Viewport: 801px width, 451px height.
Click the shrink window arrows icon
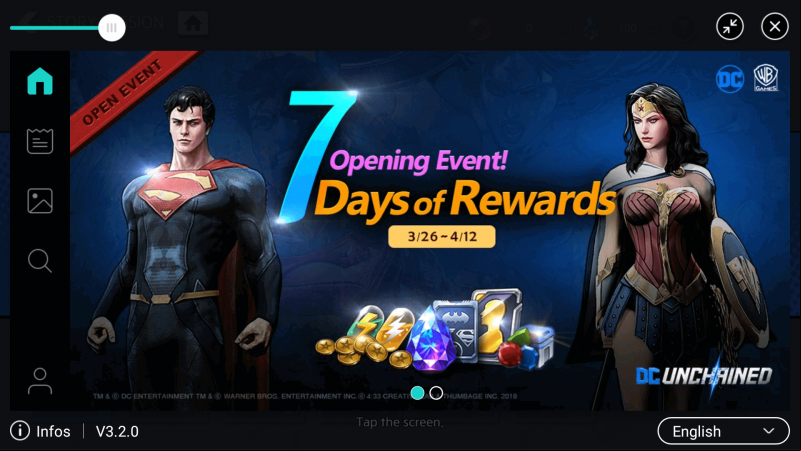click(730, 26)
